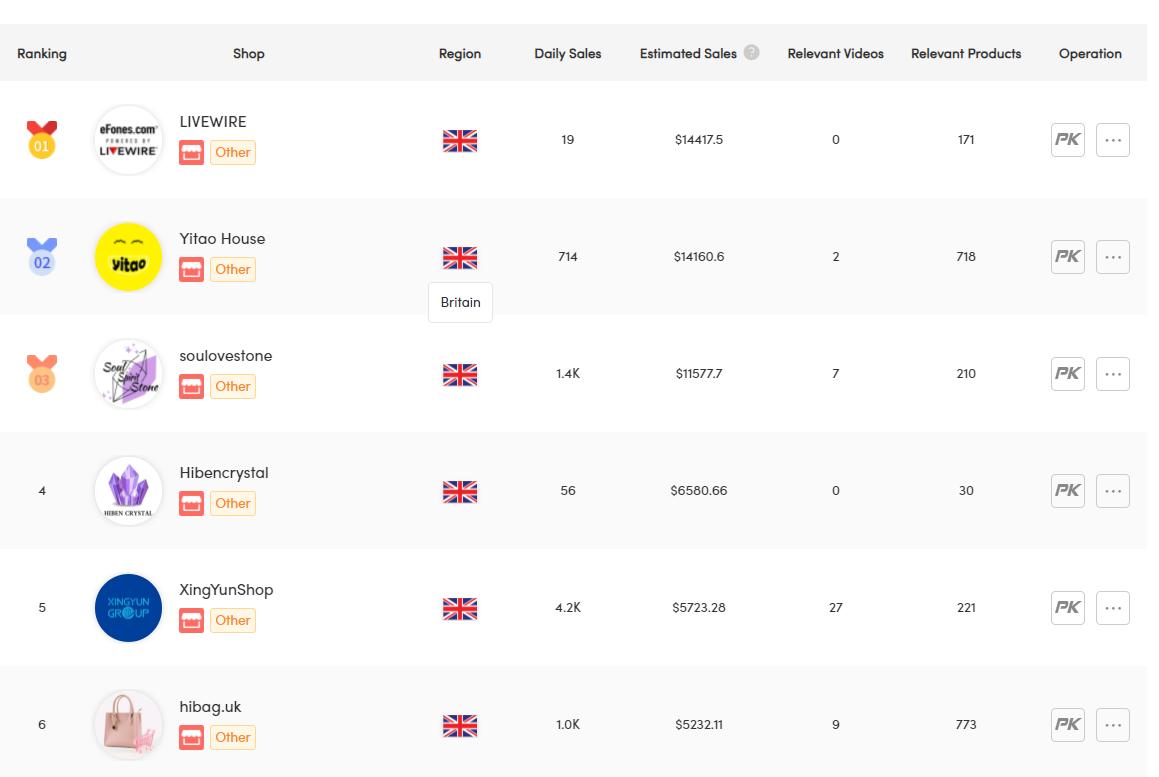Open the more options menu for Hibencrystal
This screenshot has width=1159, height=777.
tap(1112, 491)
